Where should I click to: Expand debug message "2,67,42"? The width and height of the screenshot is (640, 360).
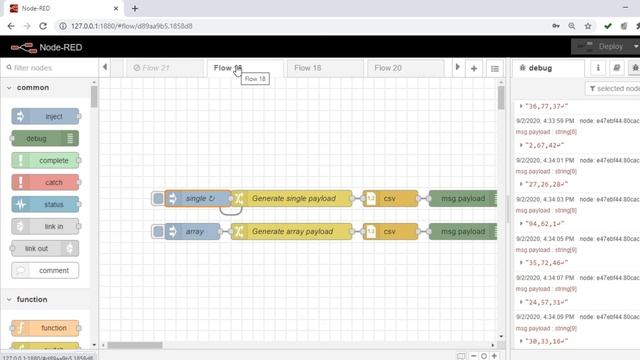click(x=521, y=145)
